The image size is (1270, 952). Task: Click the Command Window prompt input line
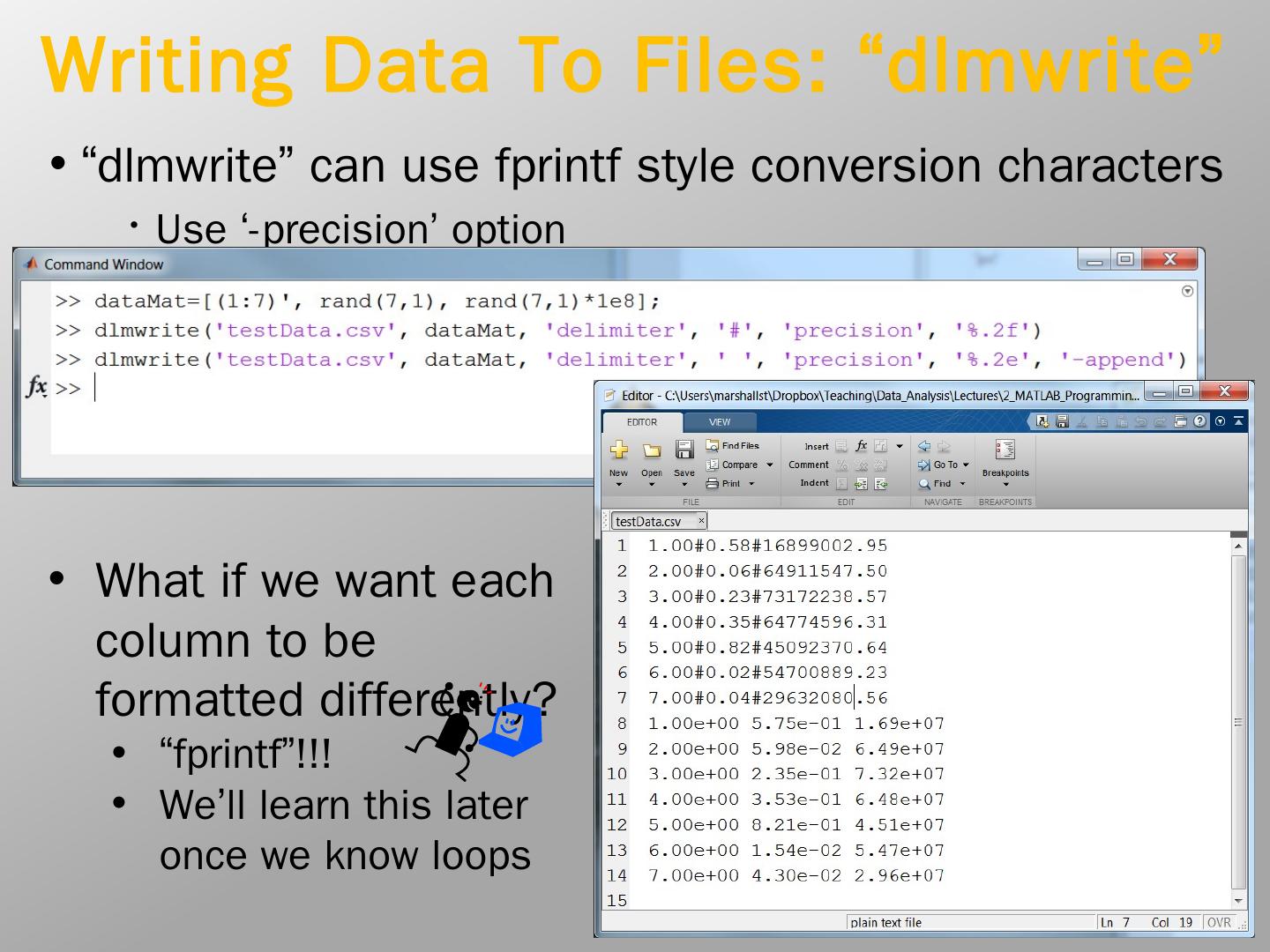[353, 389]
